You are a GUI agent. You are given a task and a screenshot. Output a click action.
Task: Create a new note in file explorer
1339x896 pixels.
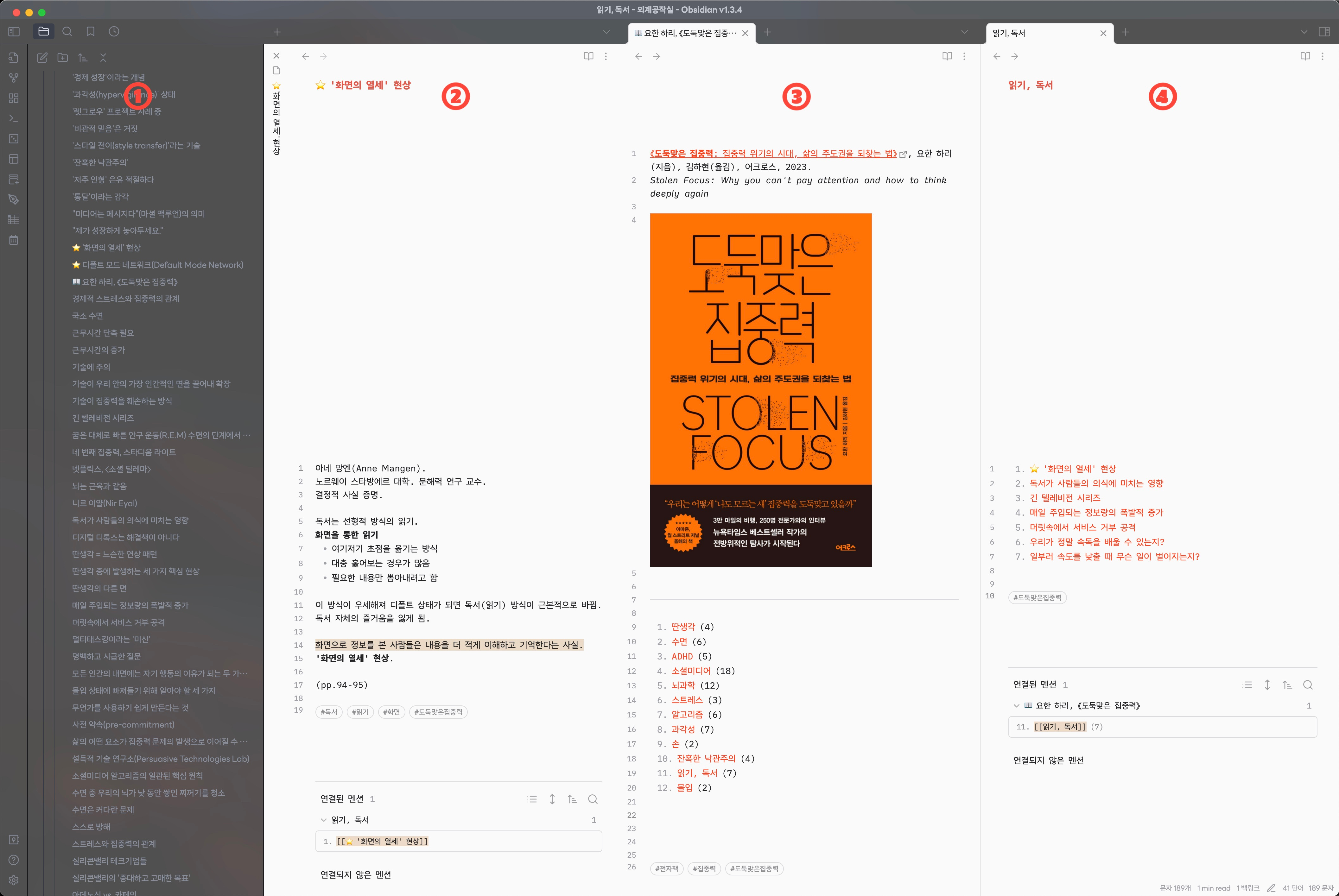[42, 58]
